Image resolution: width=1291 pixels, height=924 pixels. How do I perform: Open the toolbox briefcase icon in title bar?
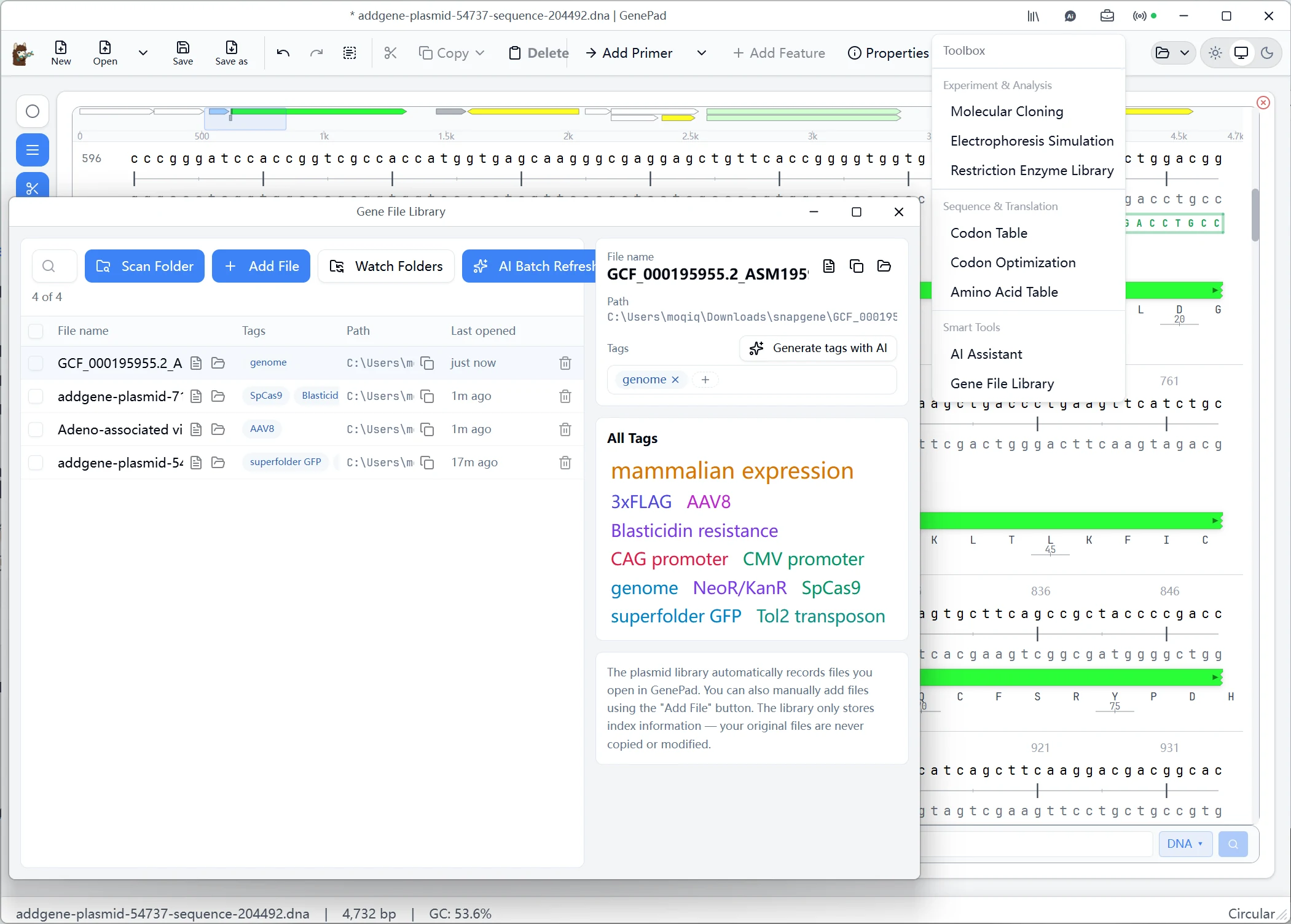click(1107, 16)
